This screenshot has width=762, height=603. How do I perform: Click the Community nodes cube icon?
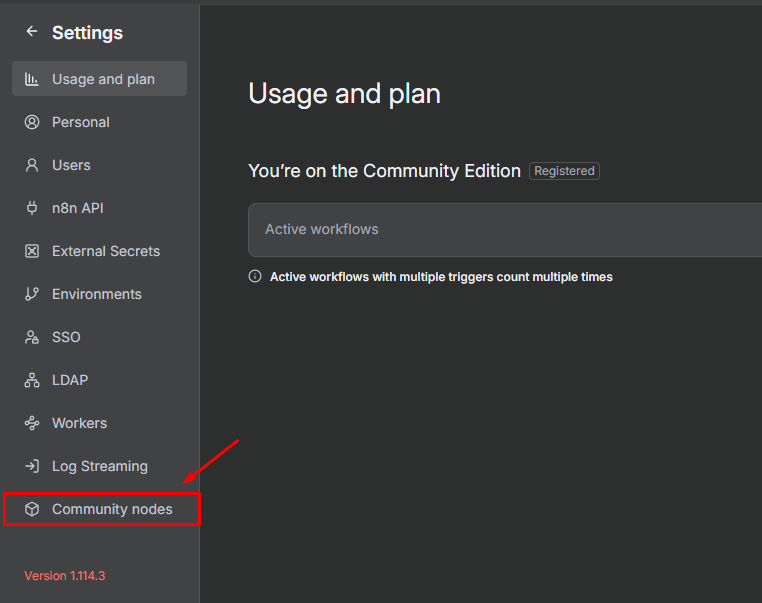pos(32,509)
